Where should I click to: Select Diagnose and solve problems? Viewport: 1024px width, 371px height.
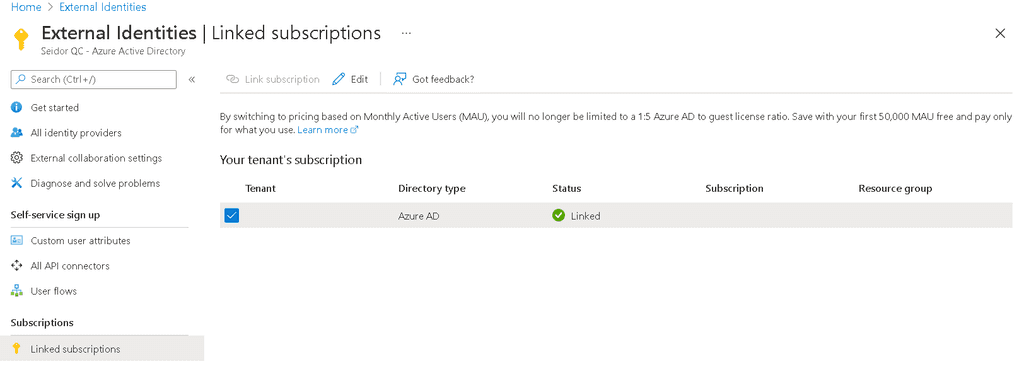click(x=95, y=184)
